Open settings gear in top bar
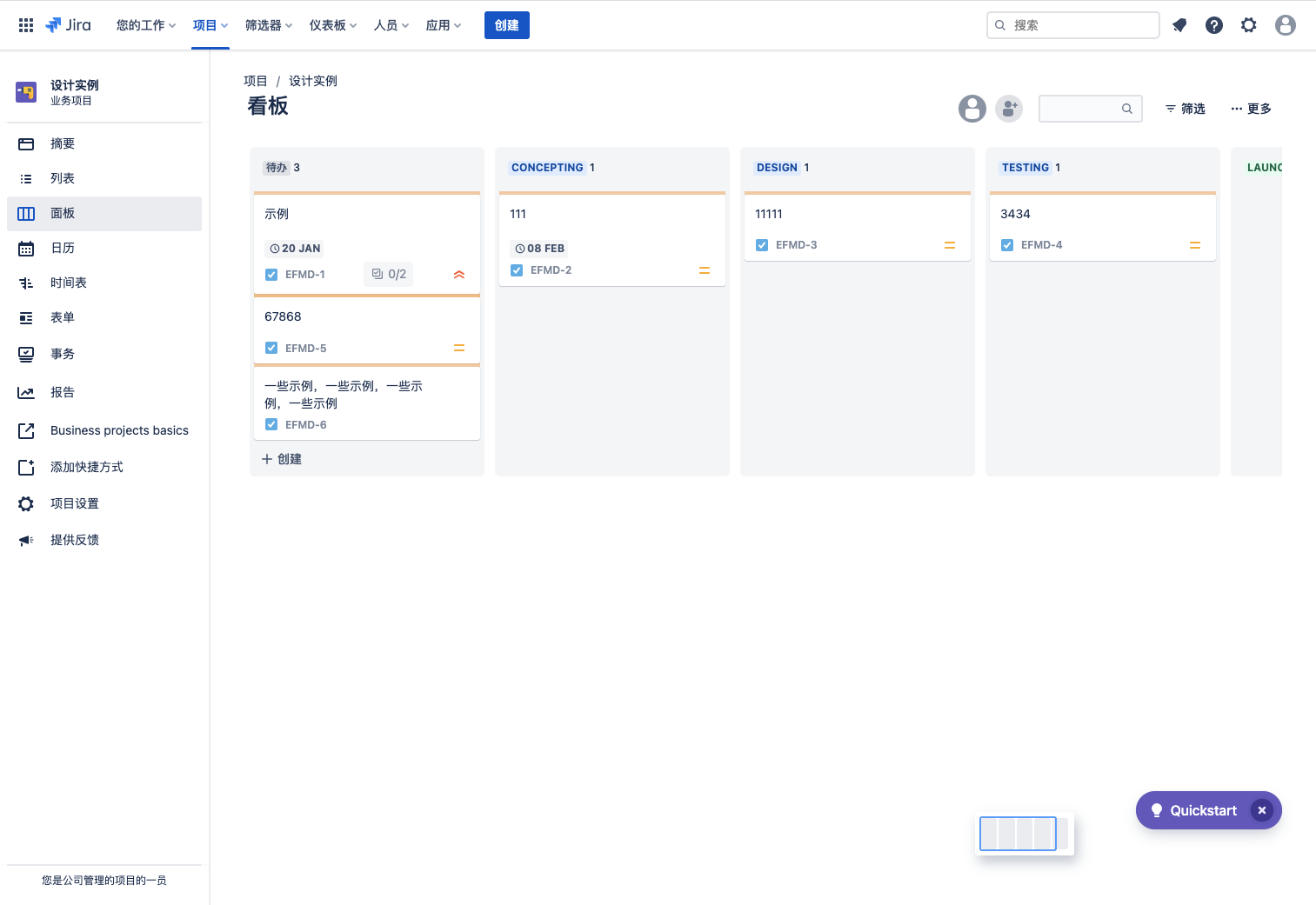 tap(1249, 25)
